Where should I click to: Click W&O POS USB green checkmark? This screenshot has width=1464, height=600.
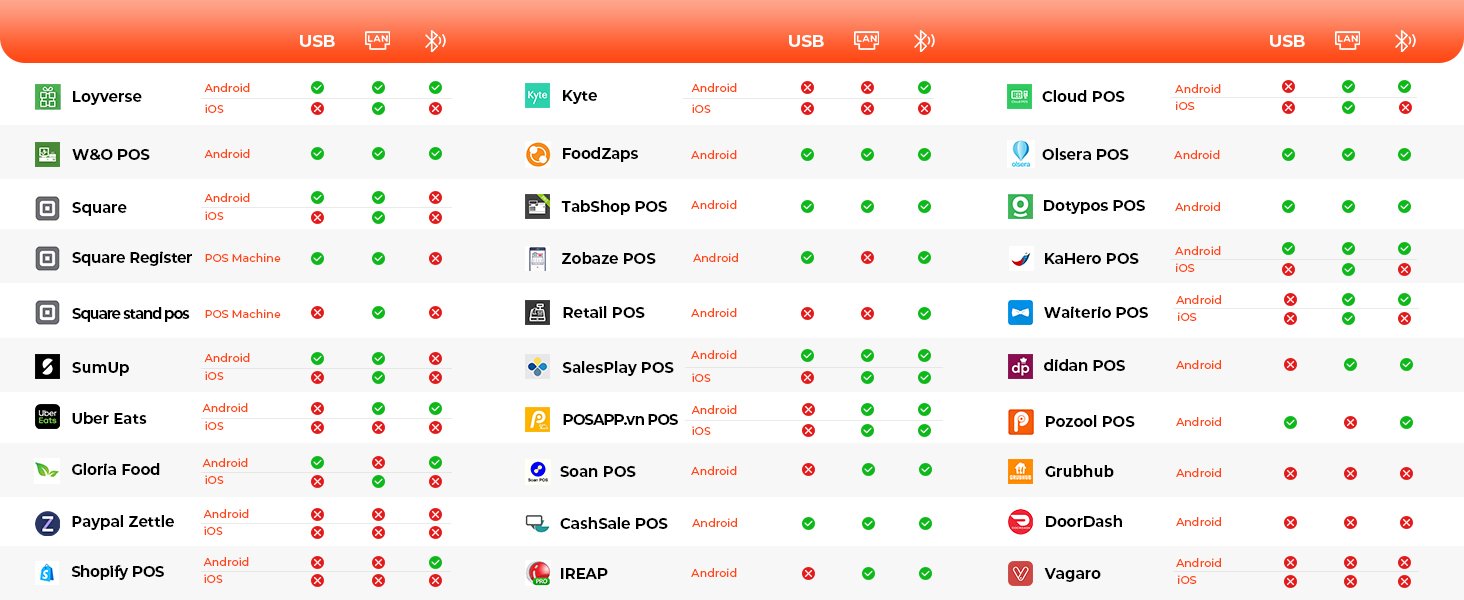tap(317, 154)
